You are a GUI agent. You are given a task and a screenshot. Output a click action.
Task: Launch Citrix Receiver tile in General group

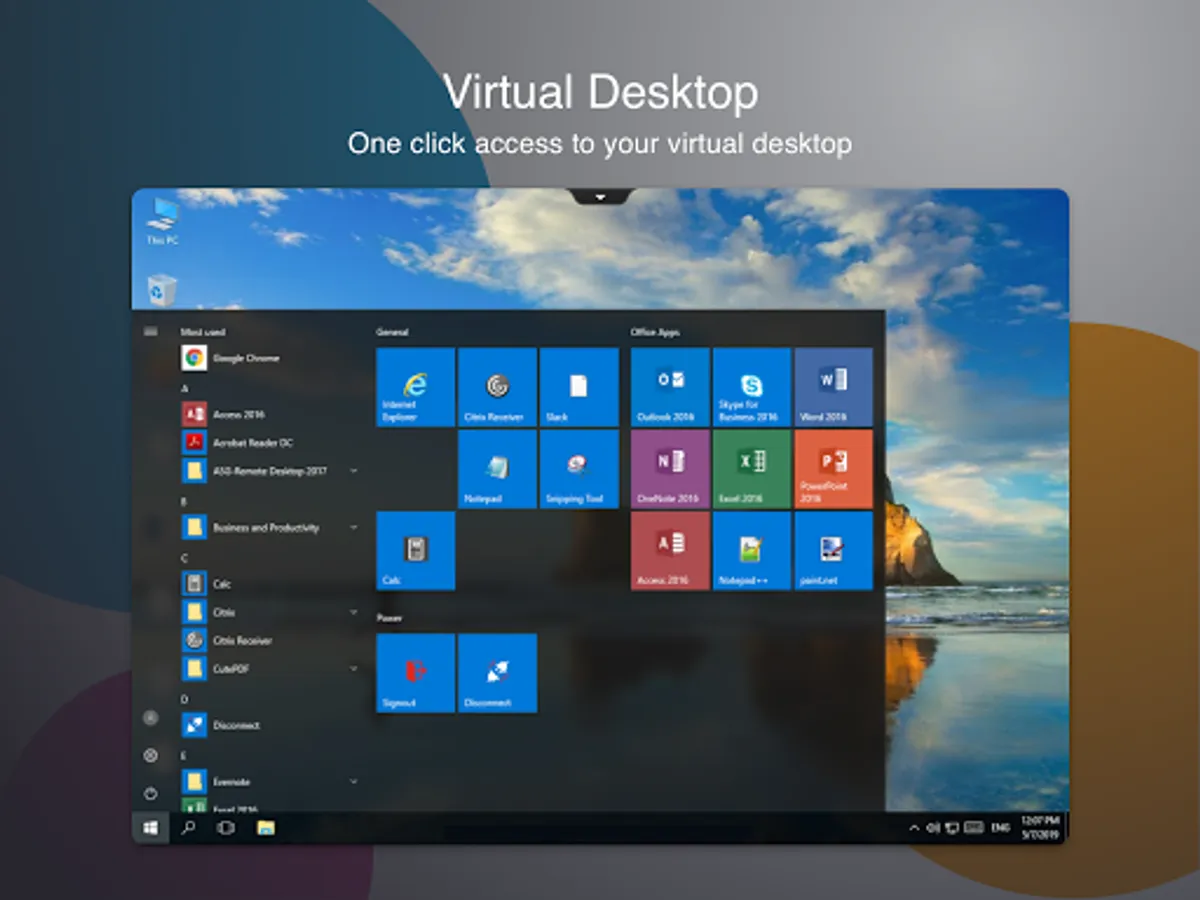(497, 387)
